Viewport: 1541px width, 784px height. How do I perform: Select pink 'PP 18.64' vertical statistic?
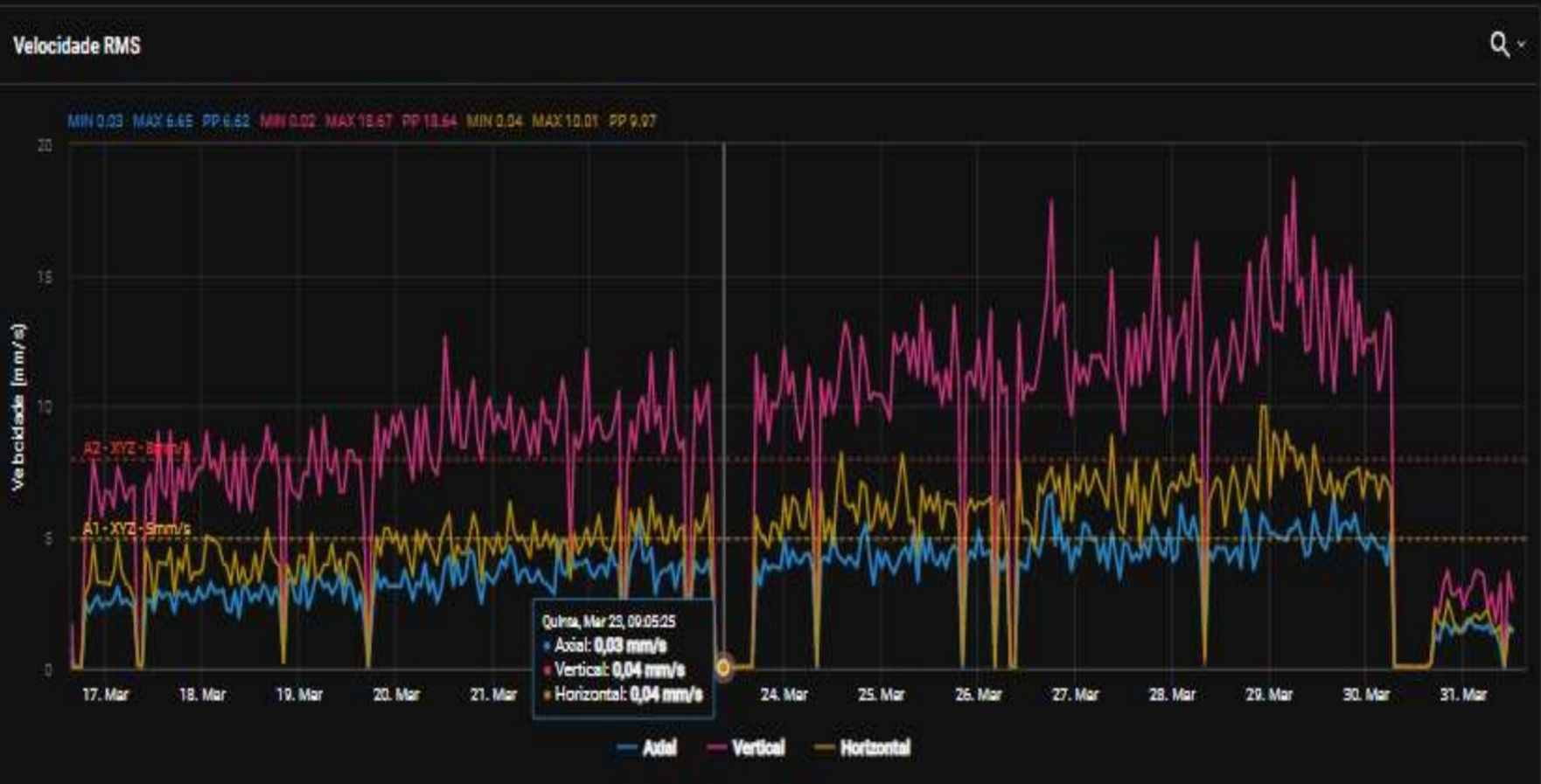pos(429,121)
